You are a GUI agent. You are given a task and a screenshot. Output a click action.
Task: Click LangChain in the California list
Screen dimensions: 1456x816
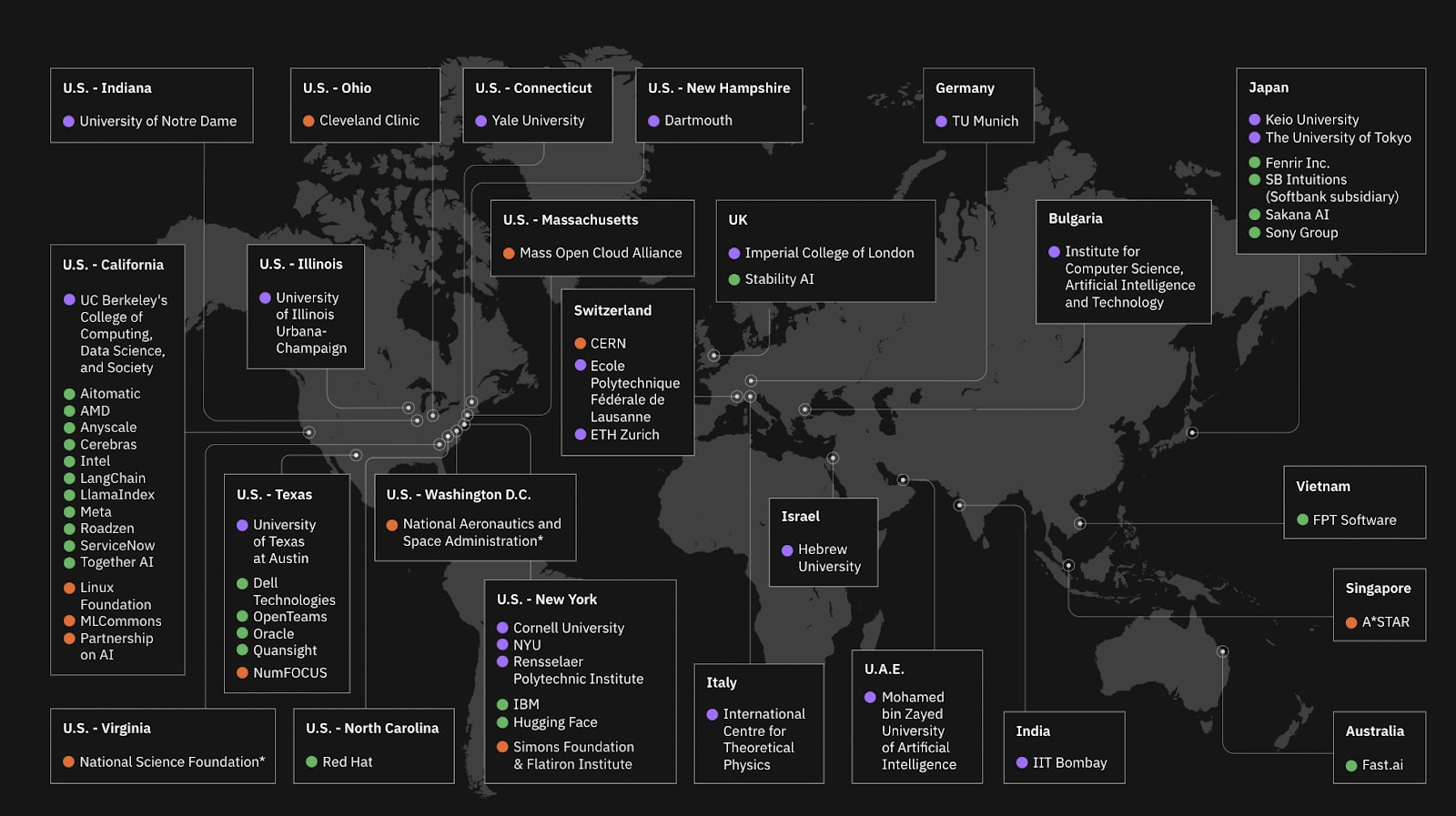click(x=105, y=479)
